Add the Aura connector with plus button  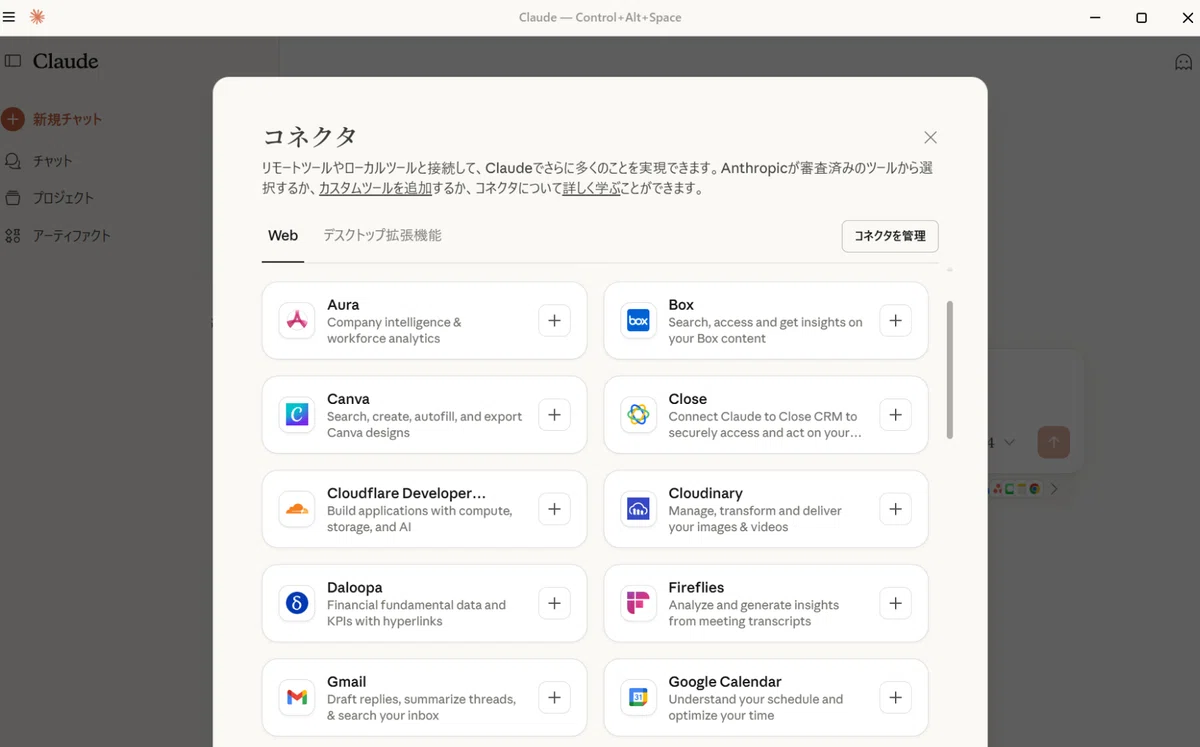pyautogui.click(x=554, y=321)
